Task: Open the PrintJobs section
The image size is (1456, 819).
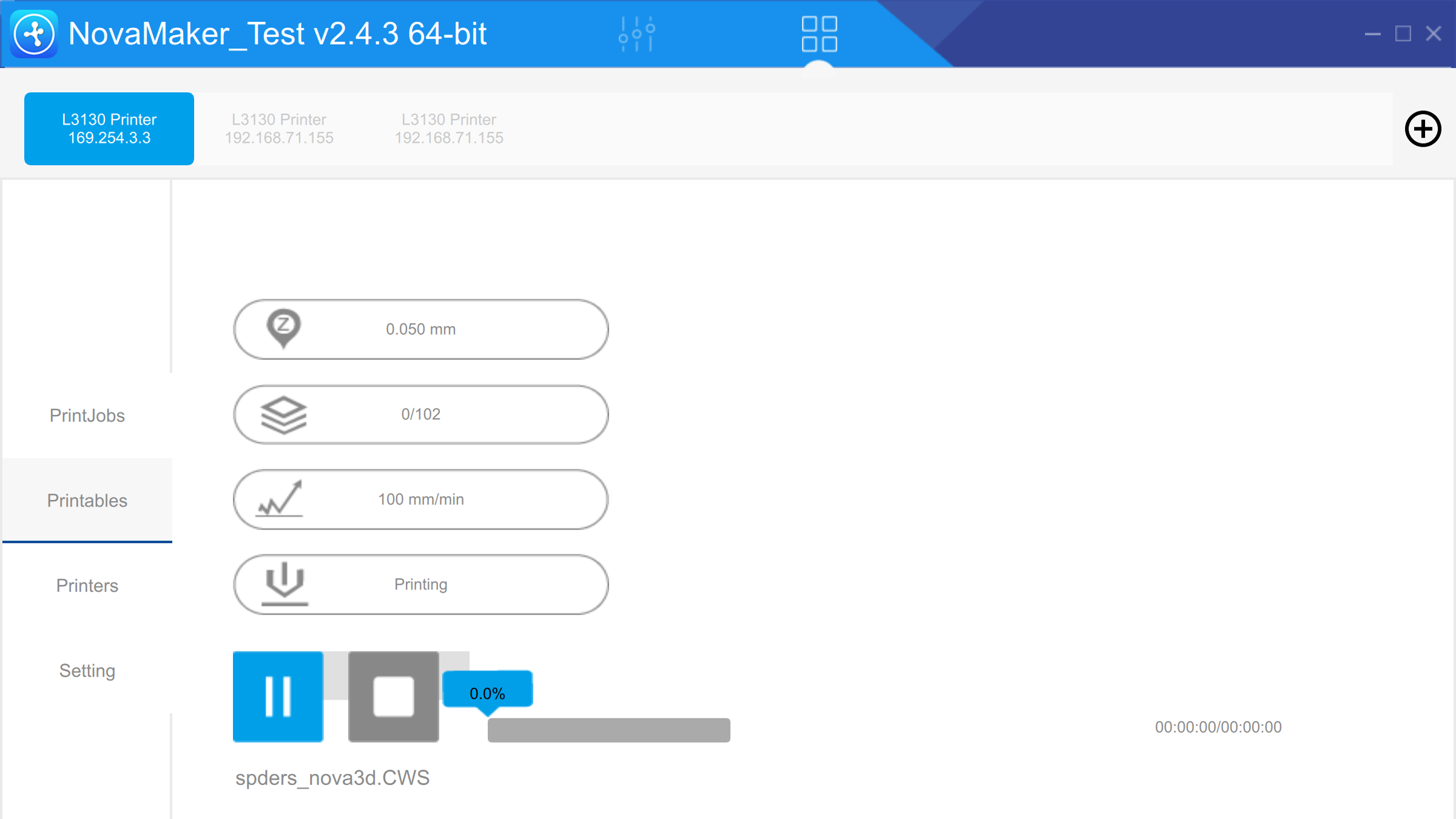Action: (x=87, y=416)
